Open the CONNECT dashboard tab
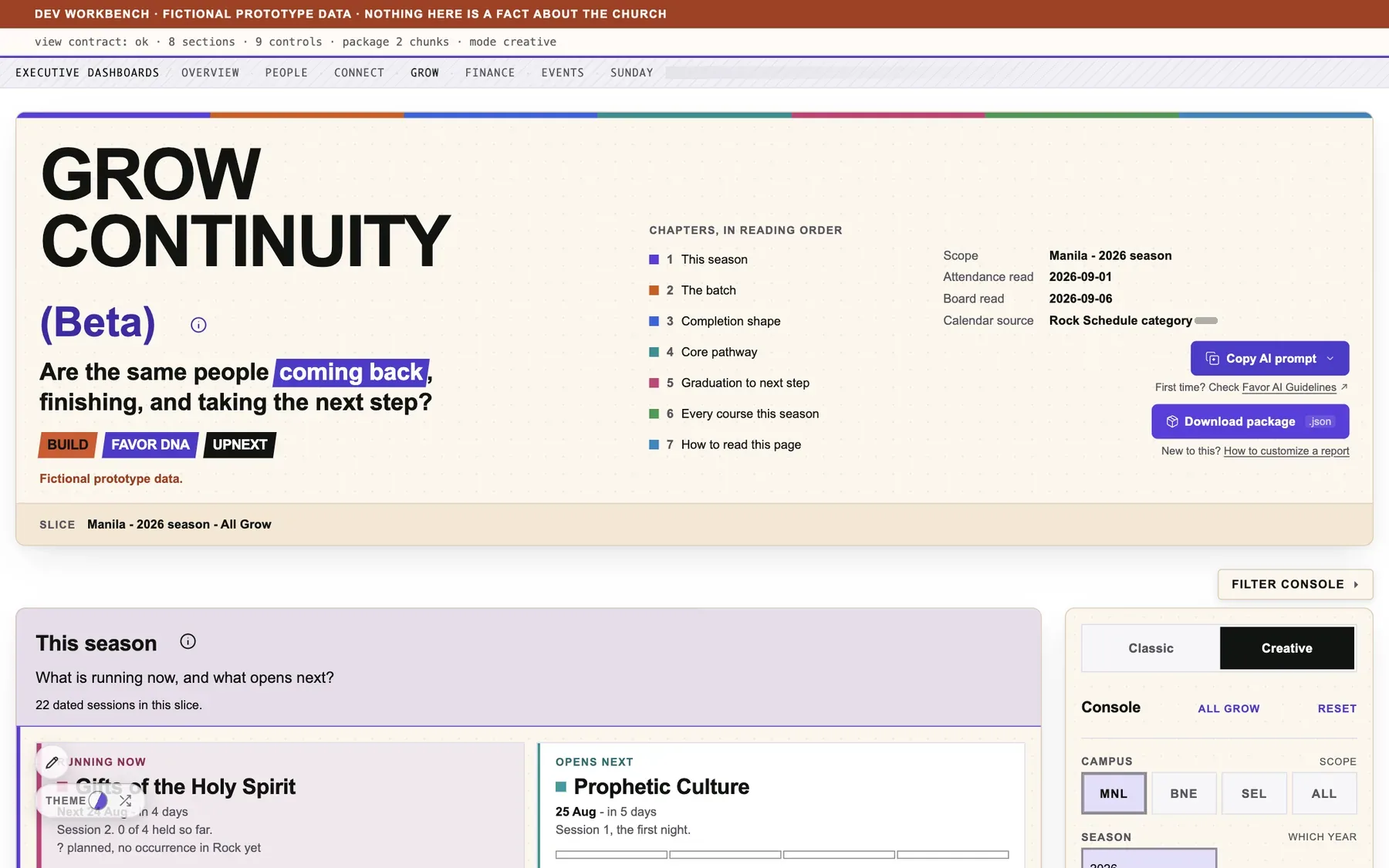This screenshot has height=868, width=1389. [x=359, y=73]
